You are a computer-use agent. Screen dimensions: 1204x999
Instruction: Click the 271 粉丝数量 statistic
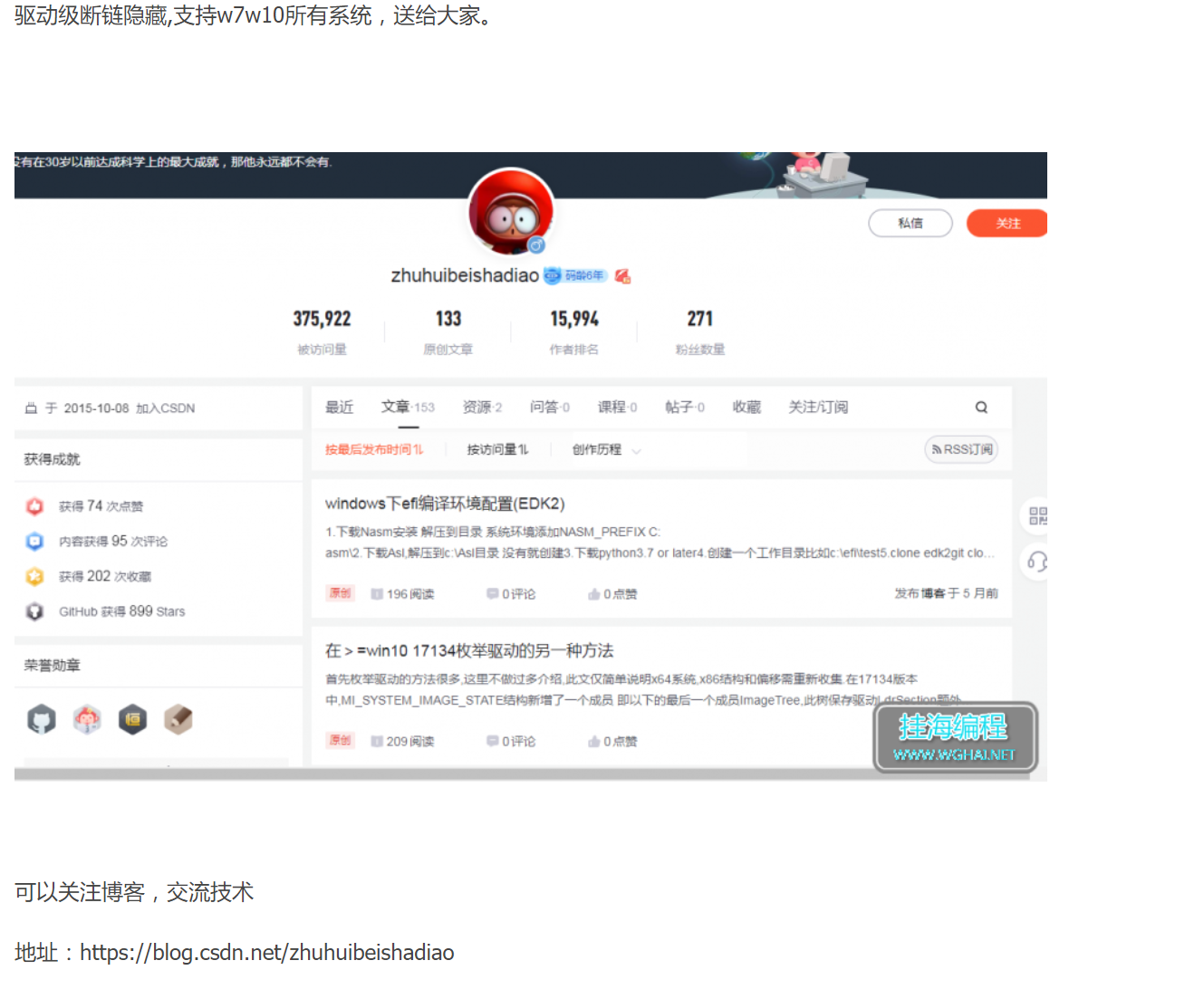[700, 331]
